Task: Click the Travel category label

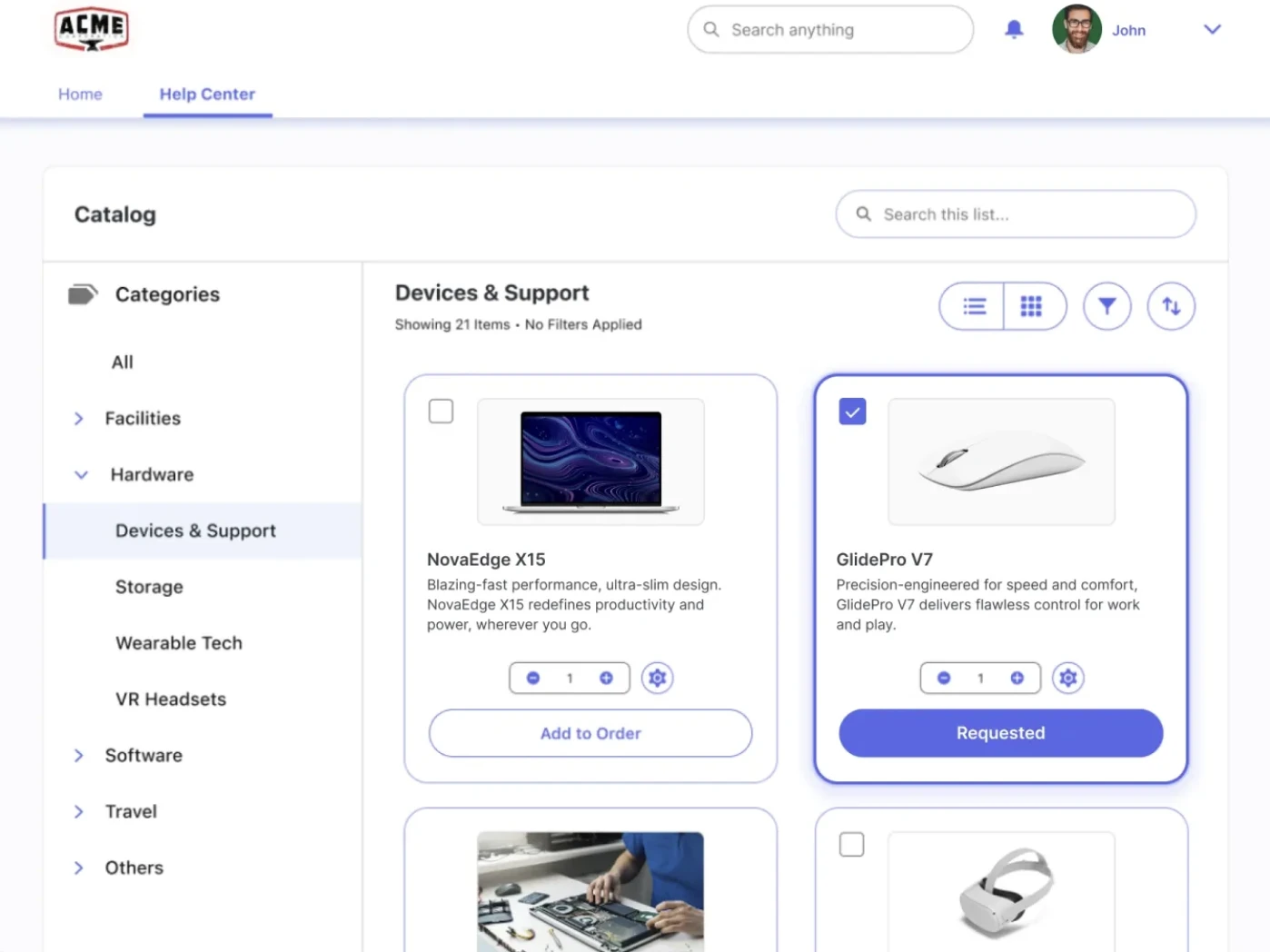Action: (x=131, y=812)
